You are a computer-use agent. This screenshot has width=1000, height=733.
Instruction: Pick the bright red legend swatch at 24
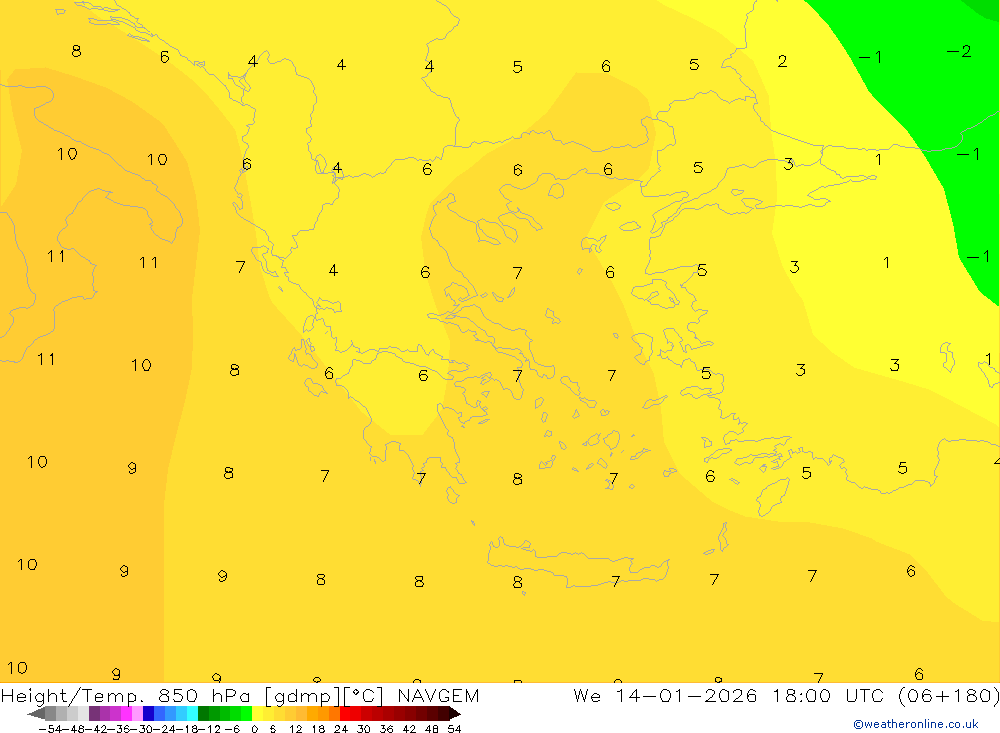[x=345, y=713]
